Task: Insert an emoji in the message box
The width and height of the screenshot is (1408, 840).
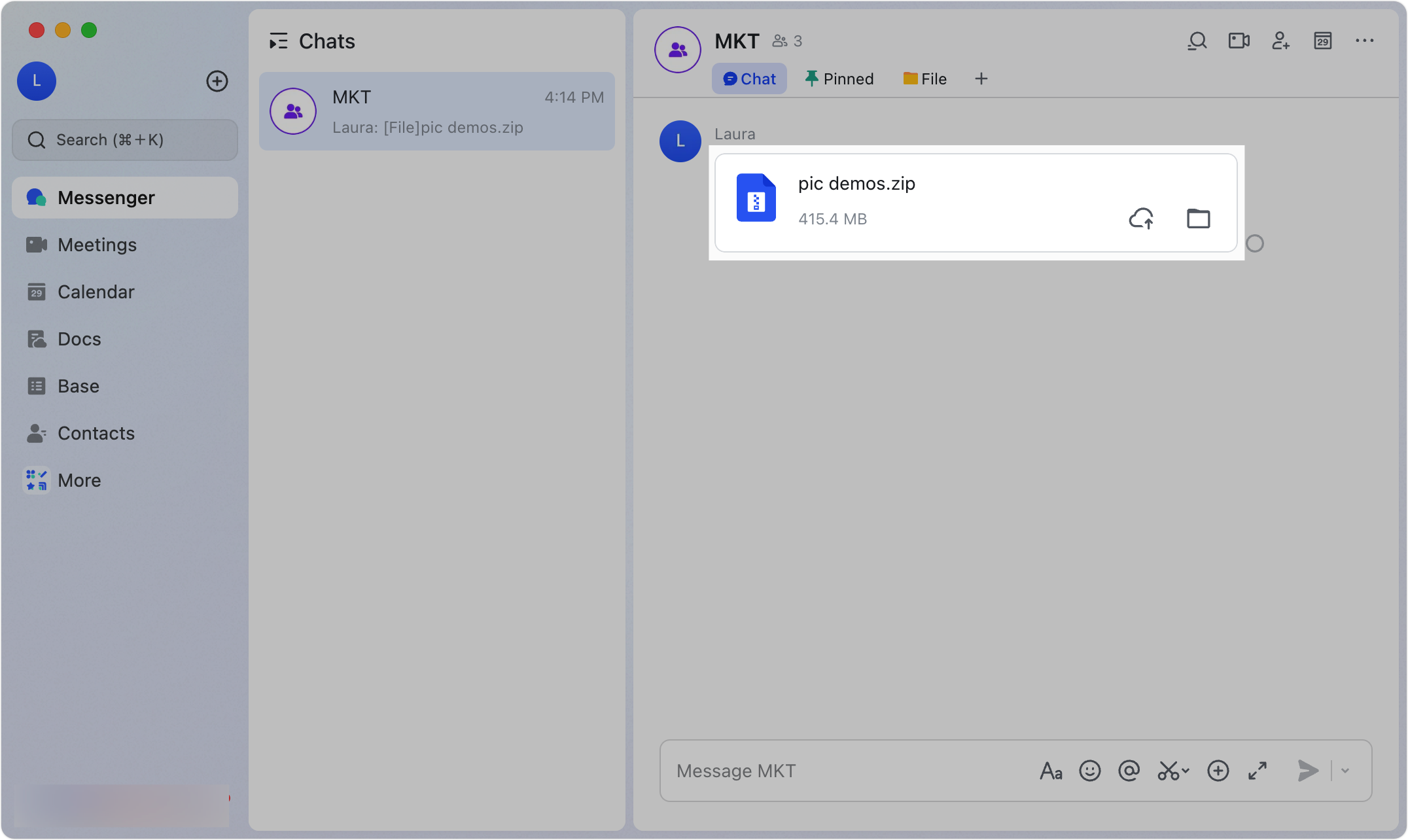Action: click(1090, 771)
